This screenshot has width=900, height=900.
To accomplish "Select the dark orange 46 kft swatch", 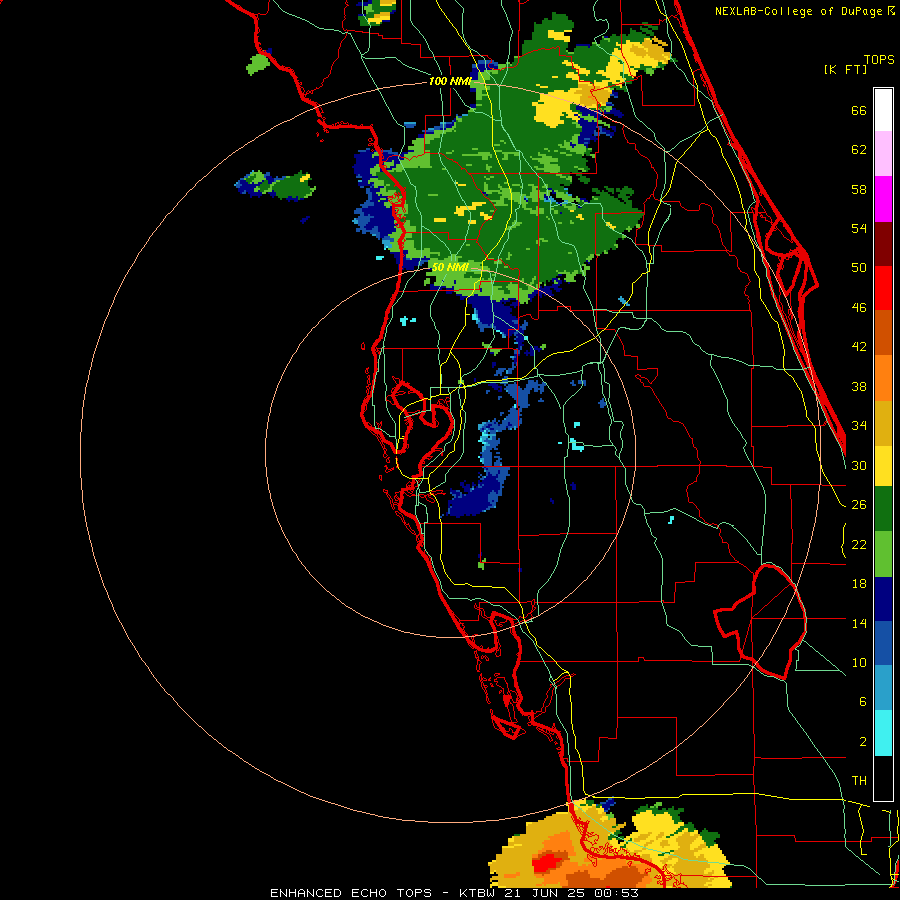I will 883,332.
